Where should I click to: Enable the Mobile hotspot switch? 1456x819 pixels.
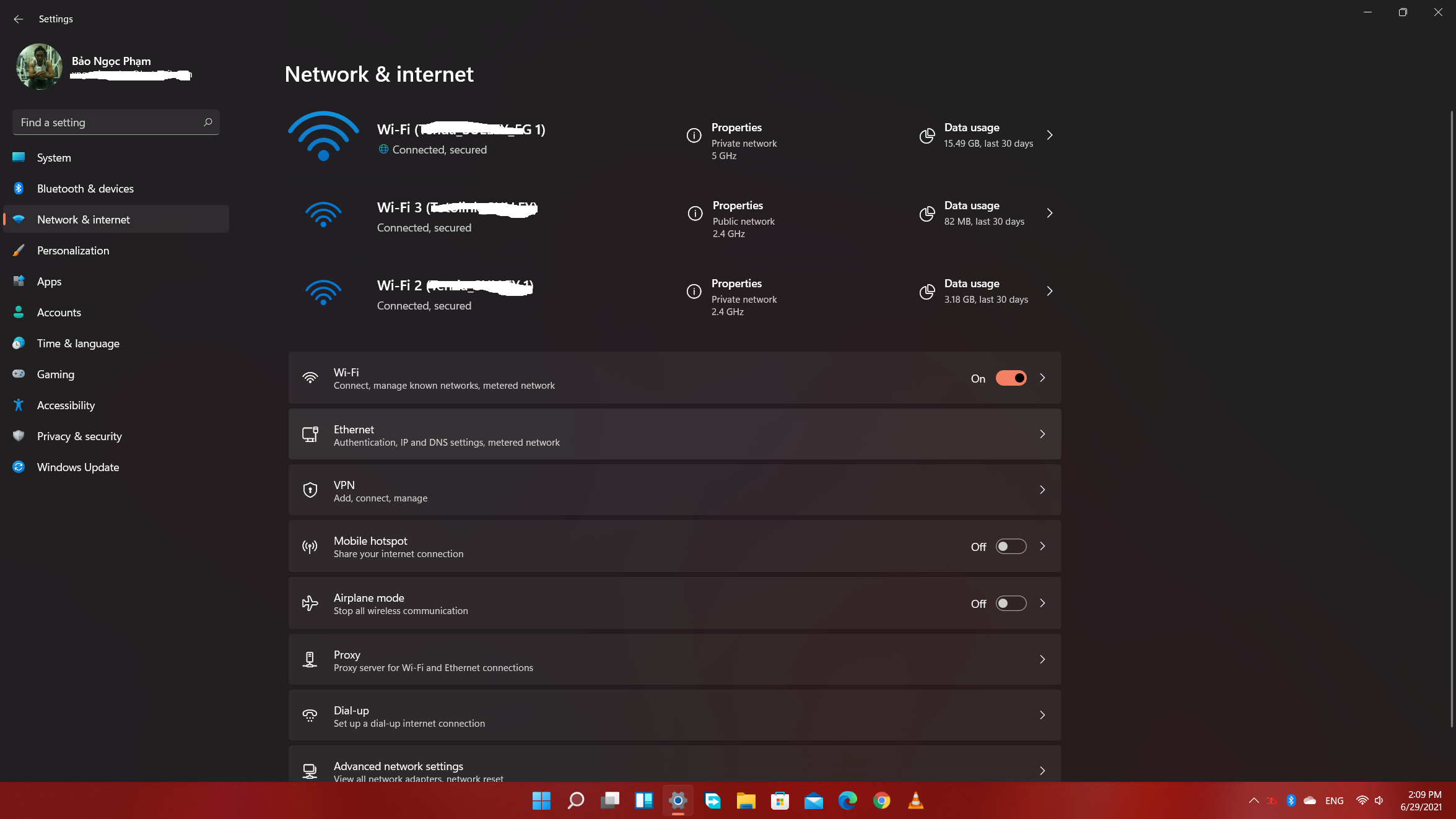pos(1011,547)
